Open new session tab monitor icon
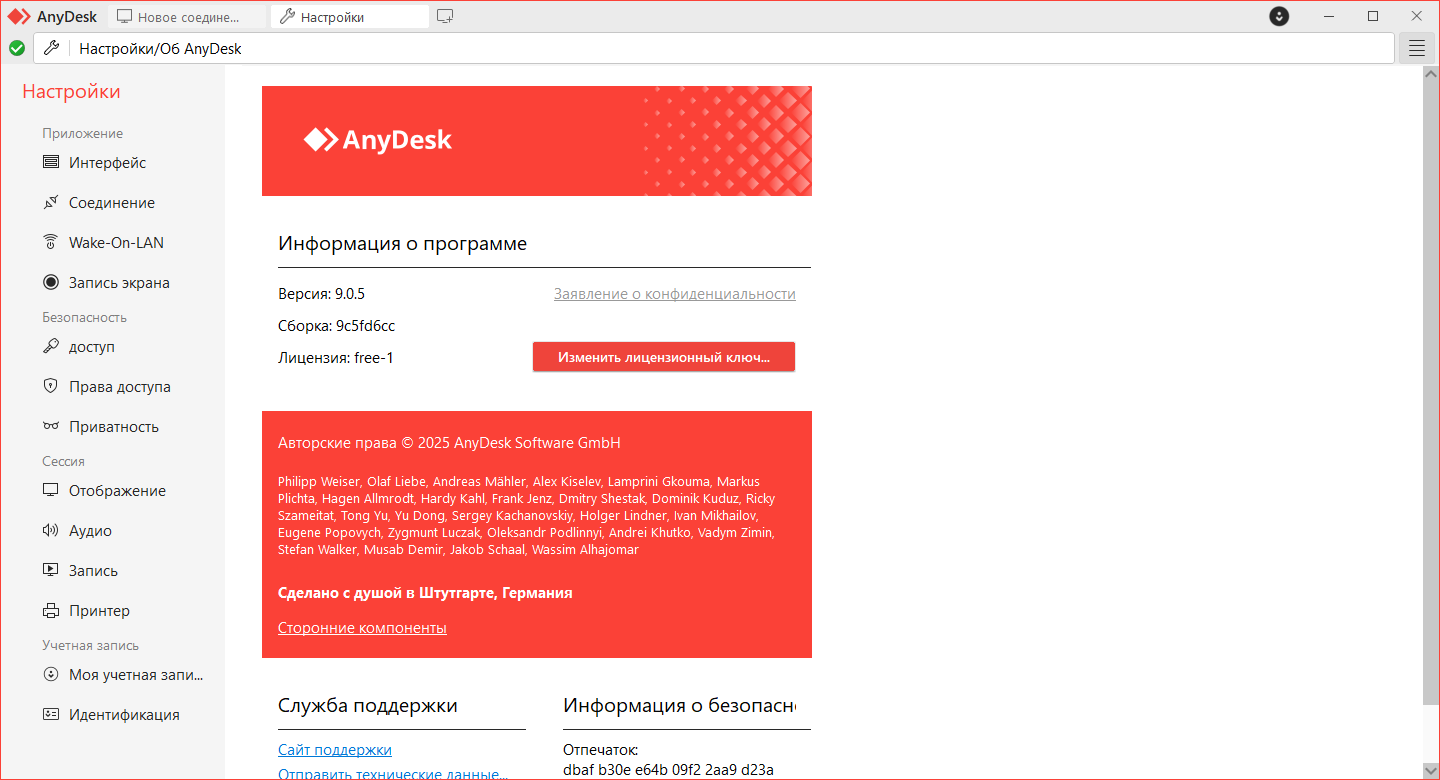The image size is (1440, 780). (446, 16)
